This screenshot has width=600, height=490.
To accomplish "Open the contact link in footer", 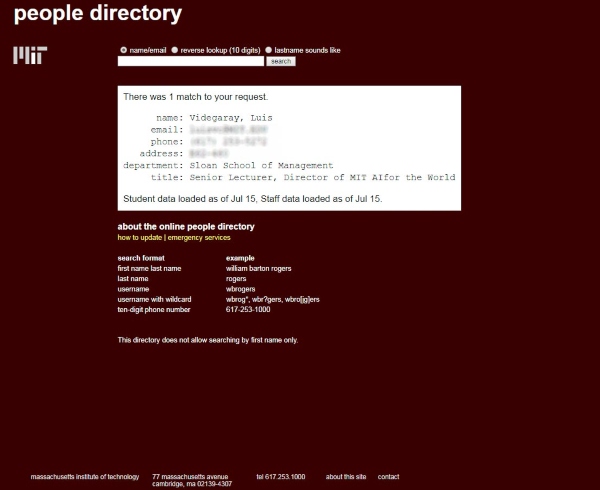I will click(x=388, y=477).
